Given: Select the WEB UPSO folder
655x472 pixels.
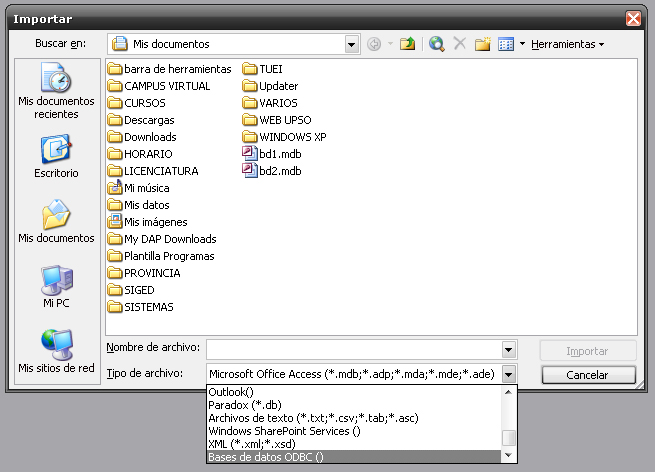Looking at the screenshot, I should 277,120.
